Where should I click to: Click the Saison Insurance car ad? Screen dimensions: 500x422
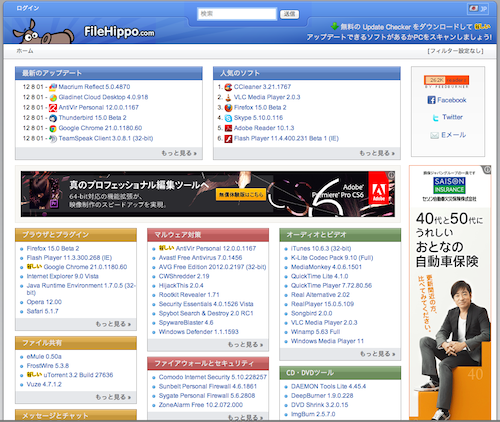pyautogui.click(x=450, y=293)
